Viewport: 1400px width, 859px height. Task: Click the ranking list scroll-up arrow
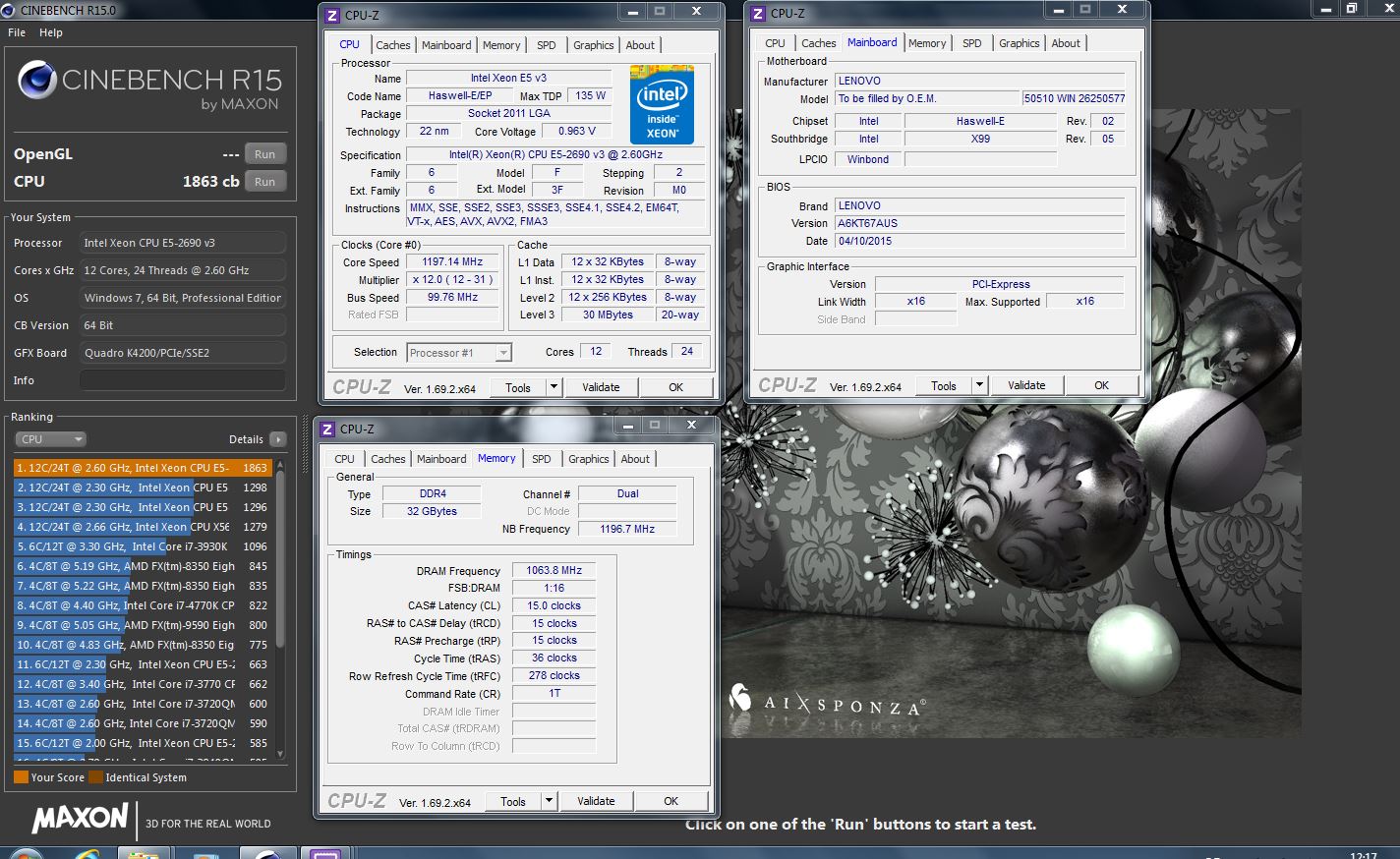(280, 464)
